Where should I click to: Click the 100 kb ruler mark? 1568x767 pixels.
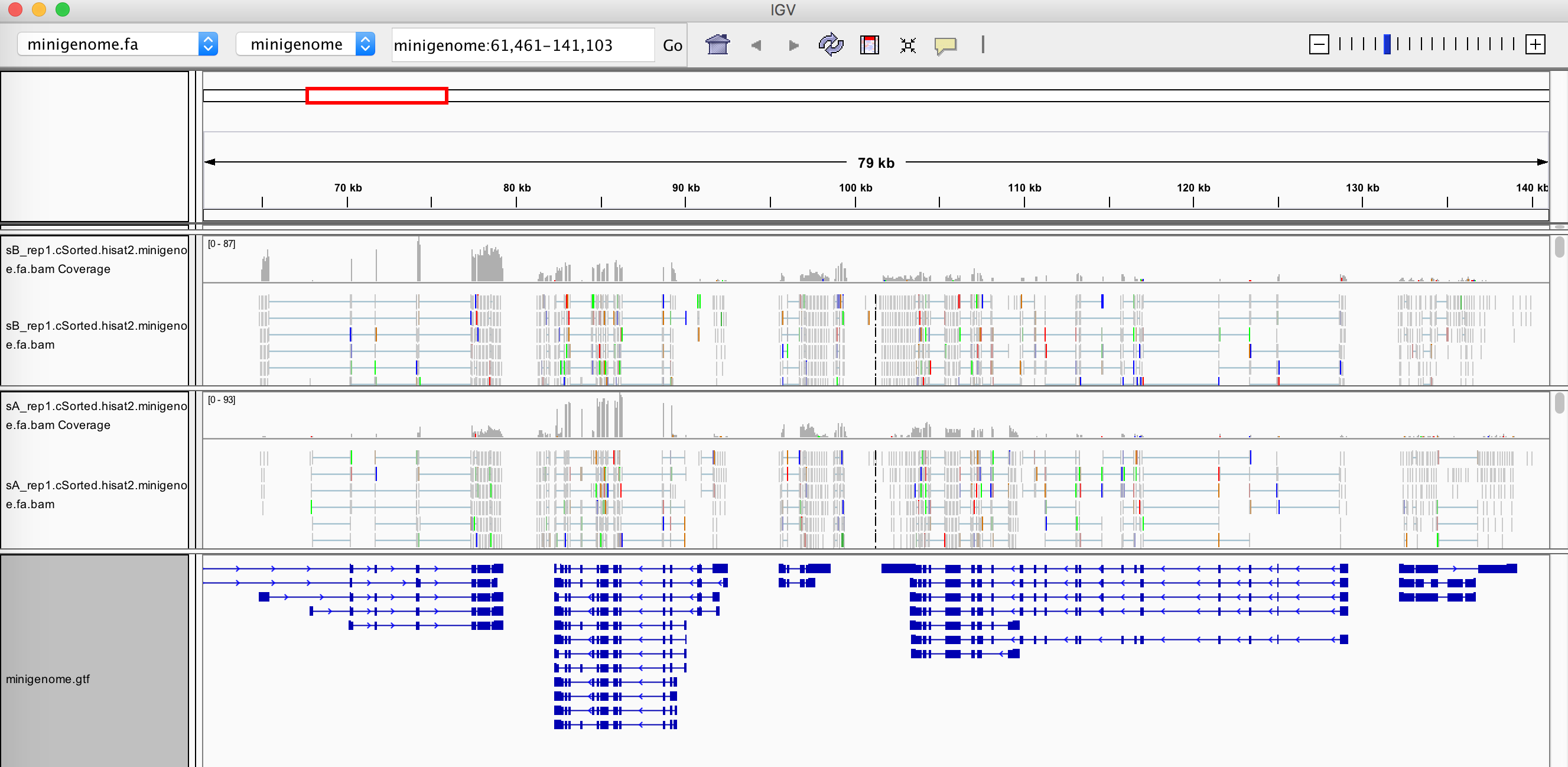[x=855, y=188]
